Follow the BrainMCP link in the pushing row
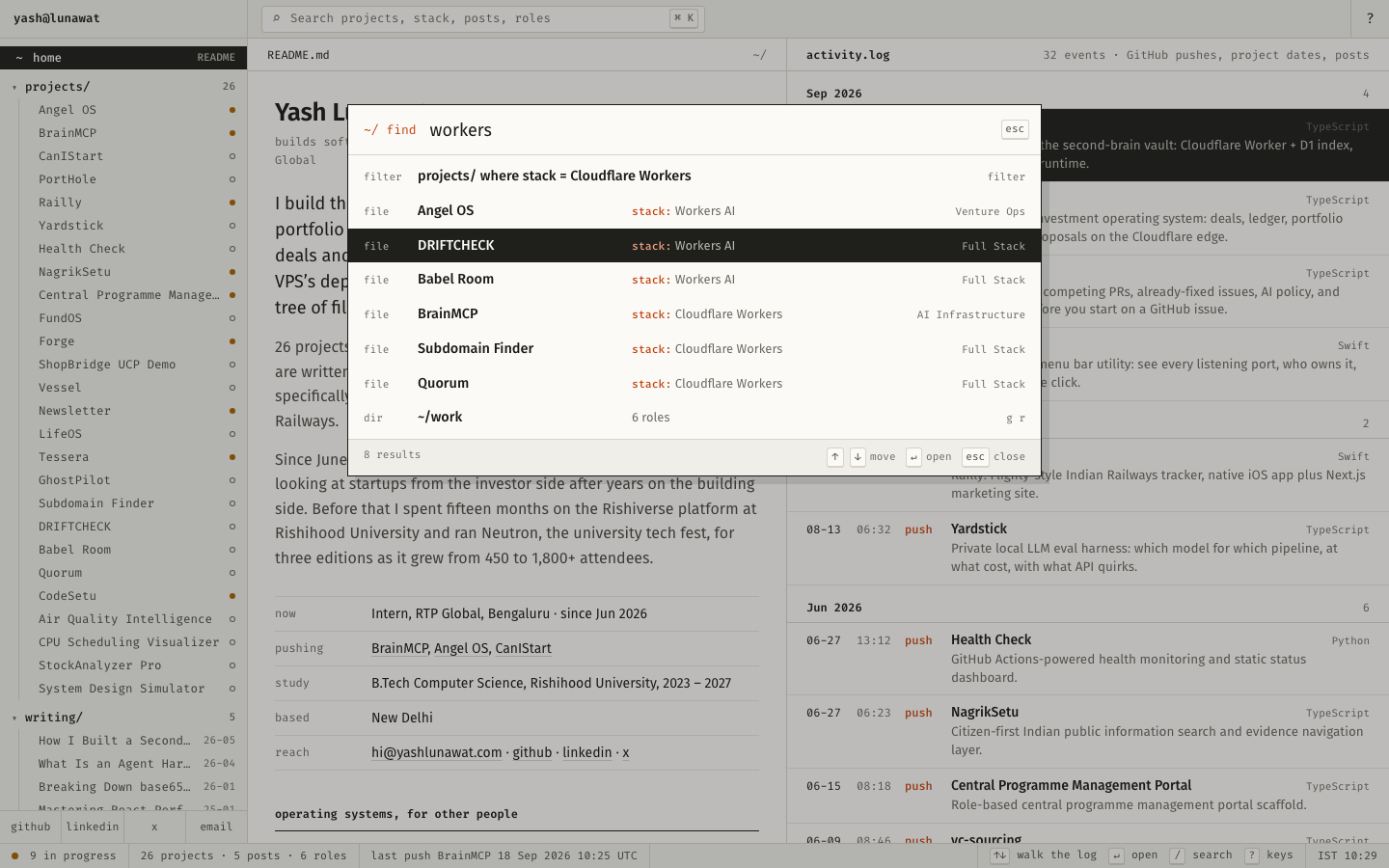 [x=399, y=649]
